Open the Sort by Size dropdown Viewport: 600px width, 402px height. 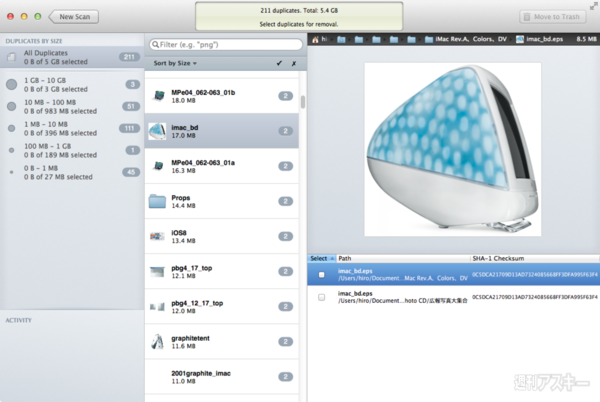[x=175, y=63]
